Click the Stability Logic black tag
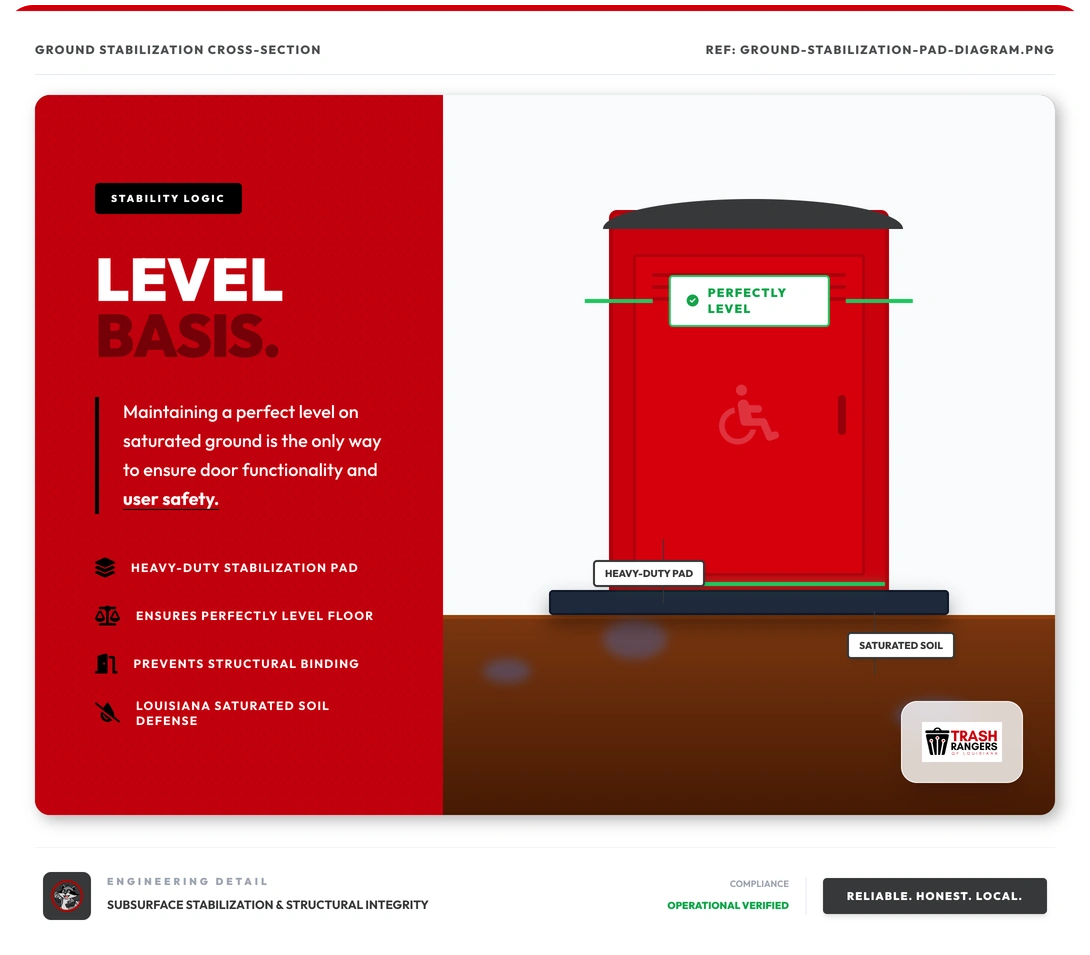 (x=168, y=199)
